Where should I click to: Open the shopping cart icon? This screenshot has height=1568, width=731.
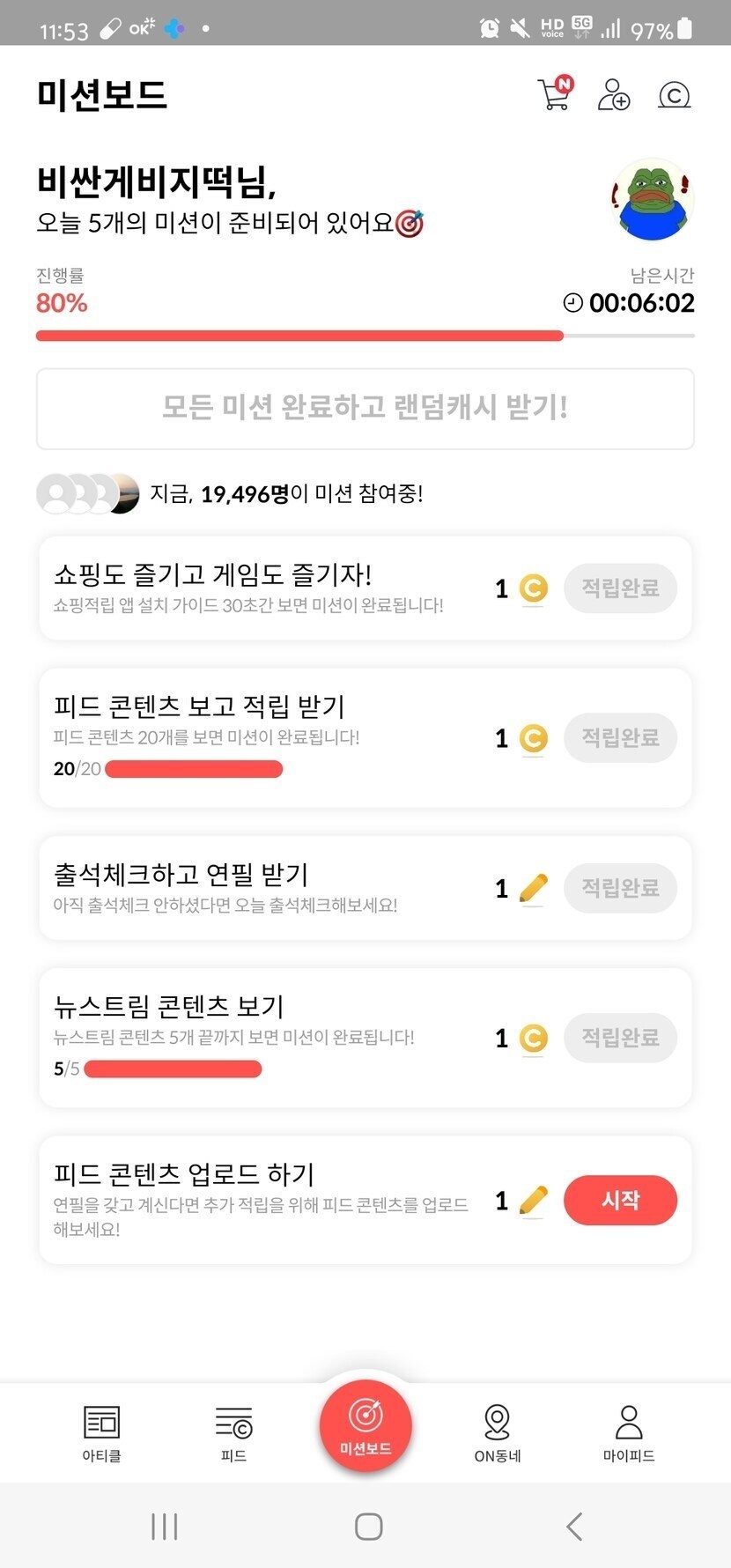[x=555, y=94]
